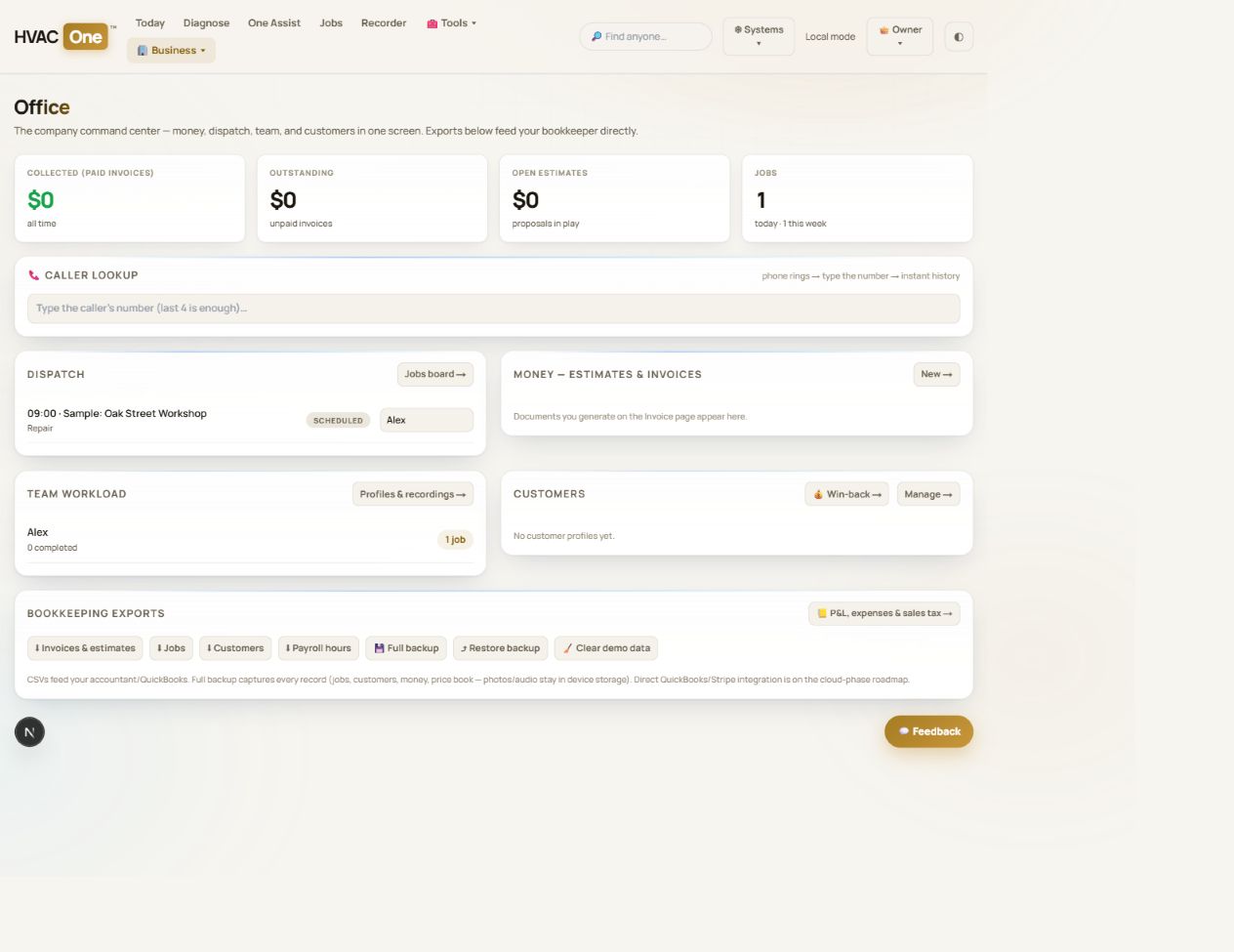This screenshot has height=952, width=1234.
Task: Click the HVAC One logo
Action: coord(62,37)
